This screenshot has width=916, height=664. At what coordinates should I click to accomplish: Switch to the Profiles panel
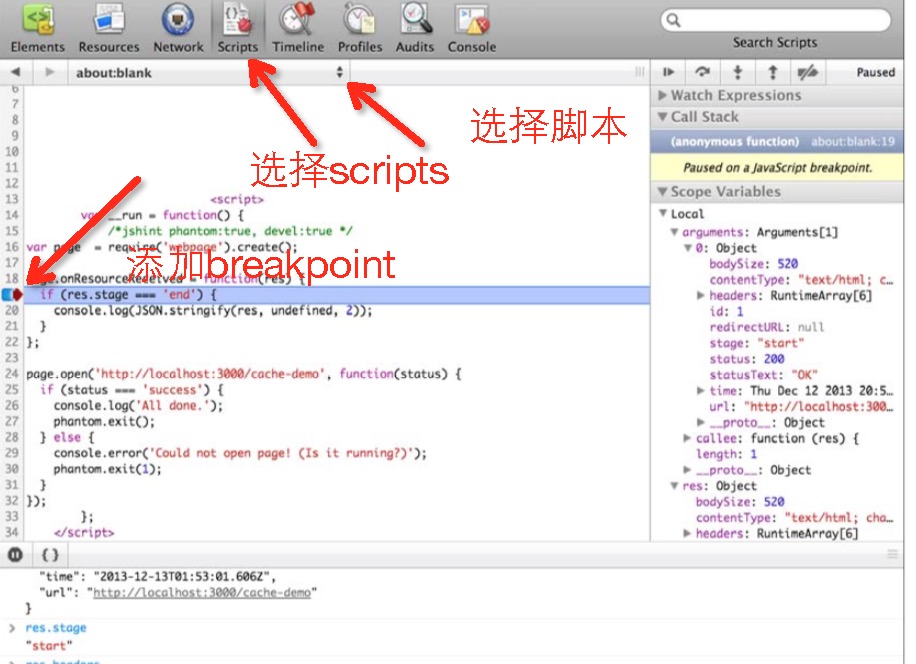pos(360,28)
